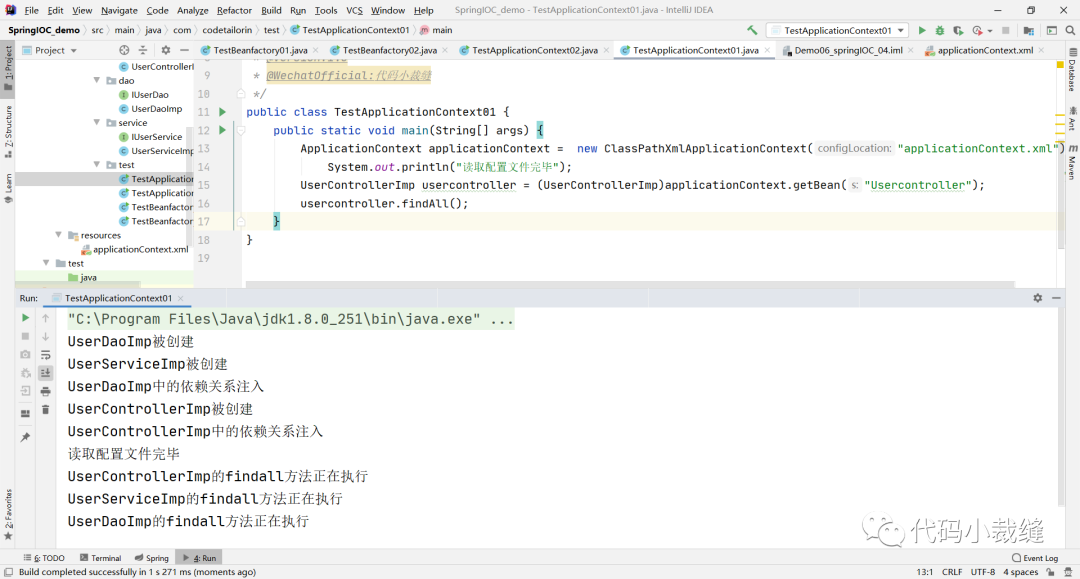Collapse the resources folder

(59, 235)
